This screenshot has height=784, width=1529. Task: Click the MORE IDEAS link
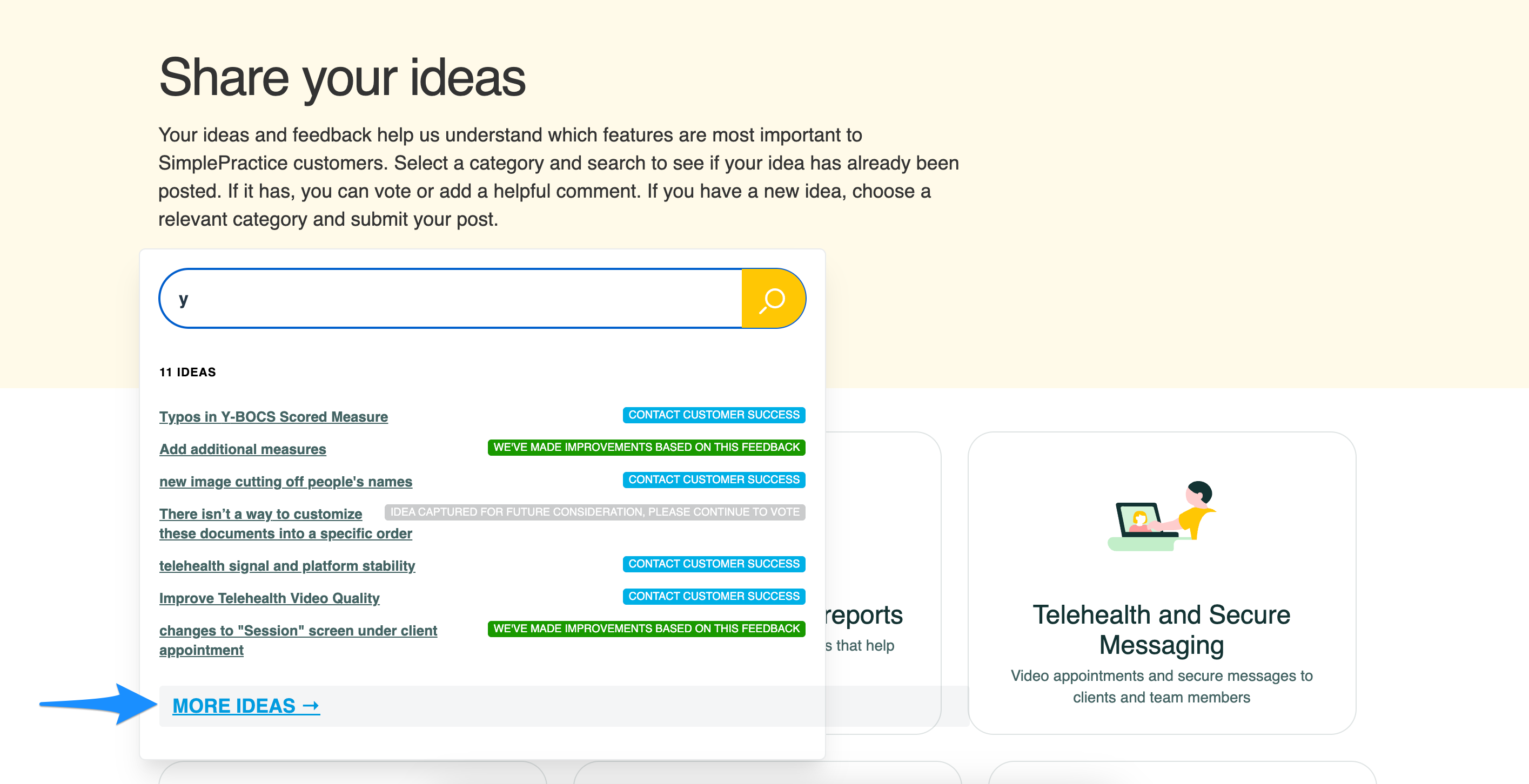(x=246, y=706)
